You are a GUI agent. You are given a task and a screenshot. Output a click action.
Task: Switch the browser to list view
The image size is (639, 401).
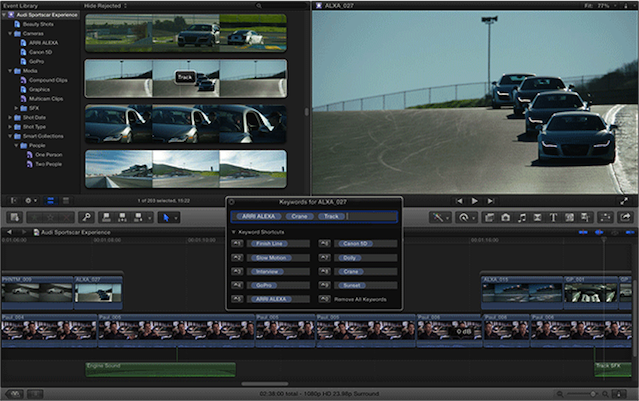pyautogui.click(x=66, y=200)
